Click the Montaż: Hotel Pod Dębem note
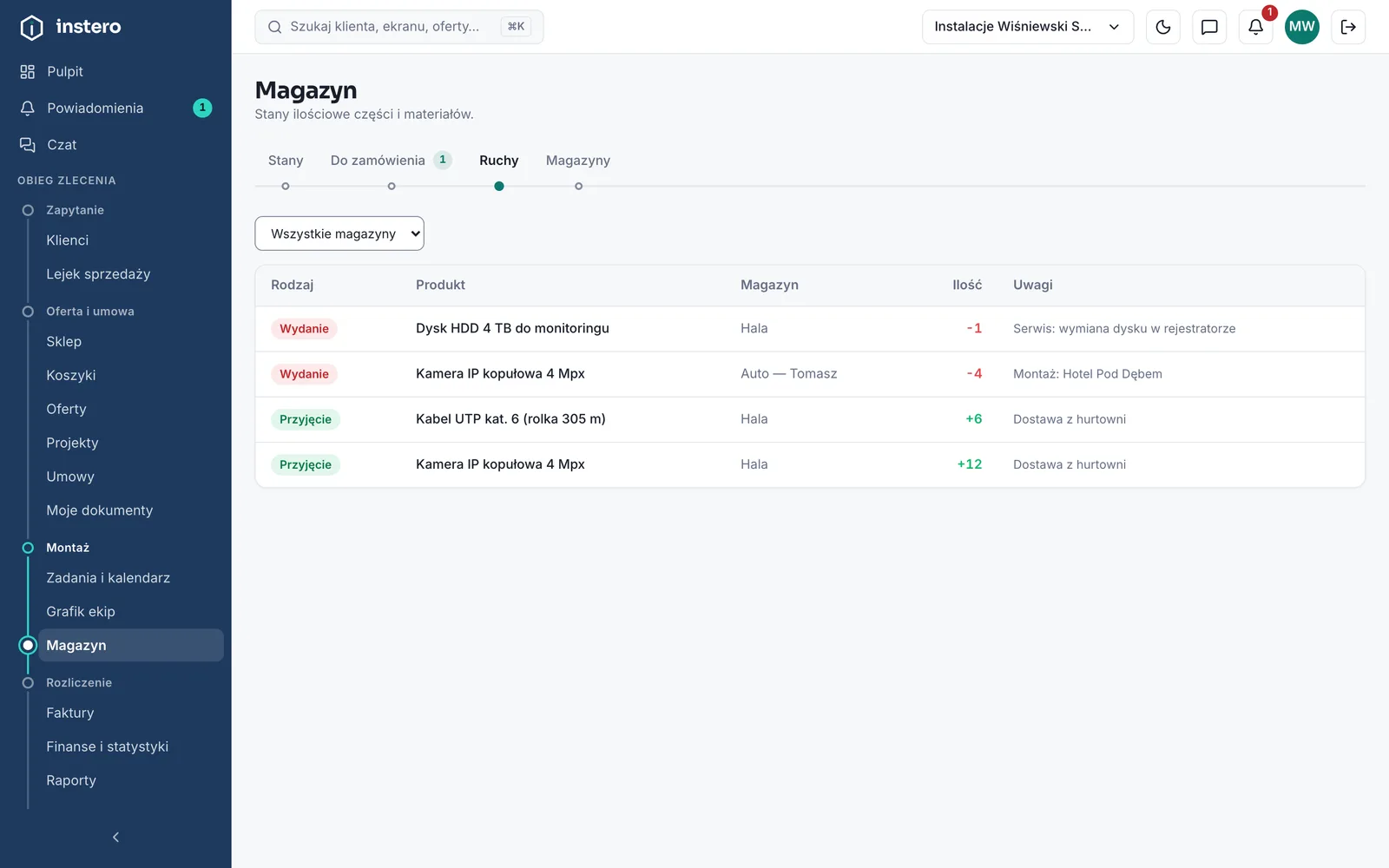 [1088, 374]
